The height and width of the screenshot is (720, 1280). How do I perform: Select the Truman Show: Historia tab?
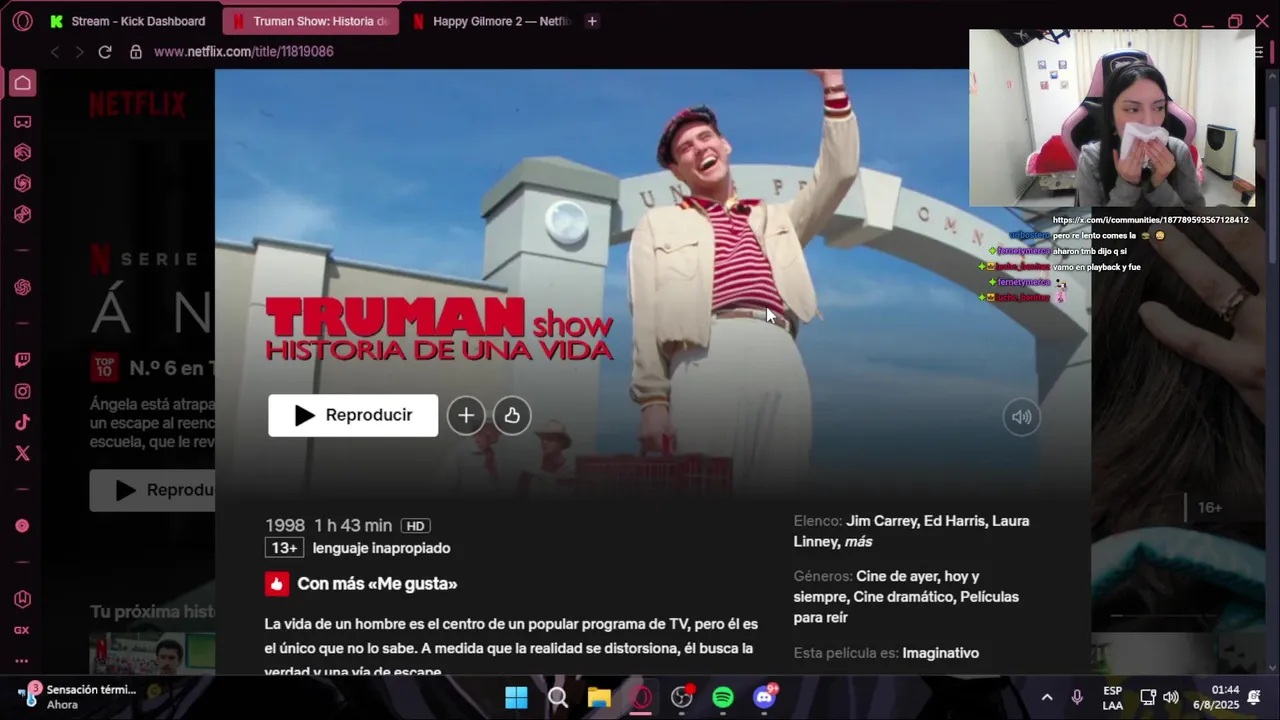[310, 21]
